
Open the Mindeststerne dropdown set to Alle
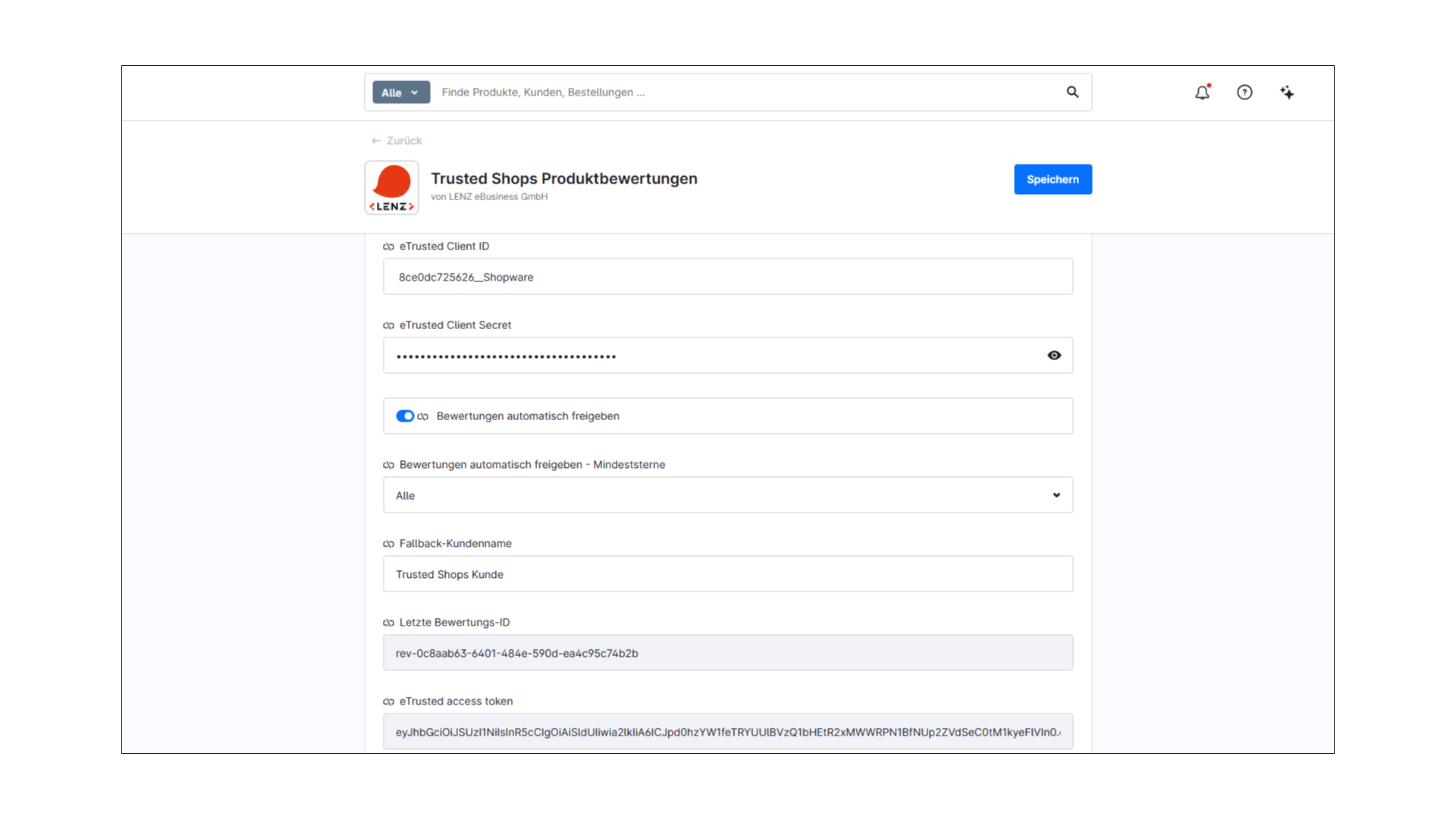[728, 495]
